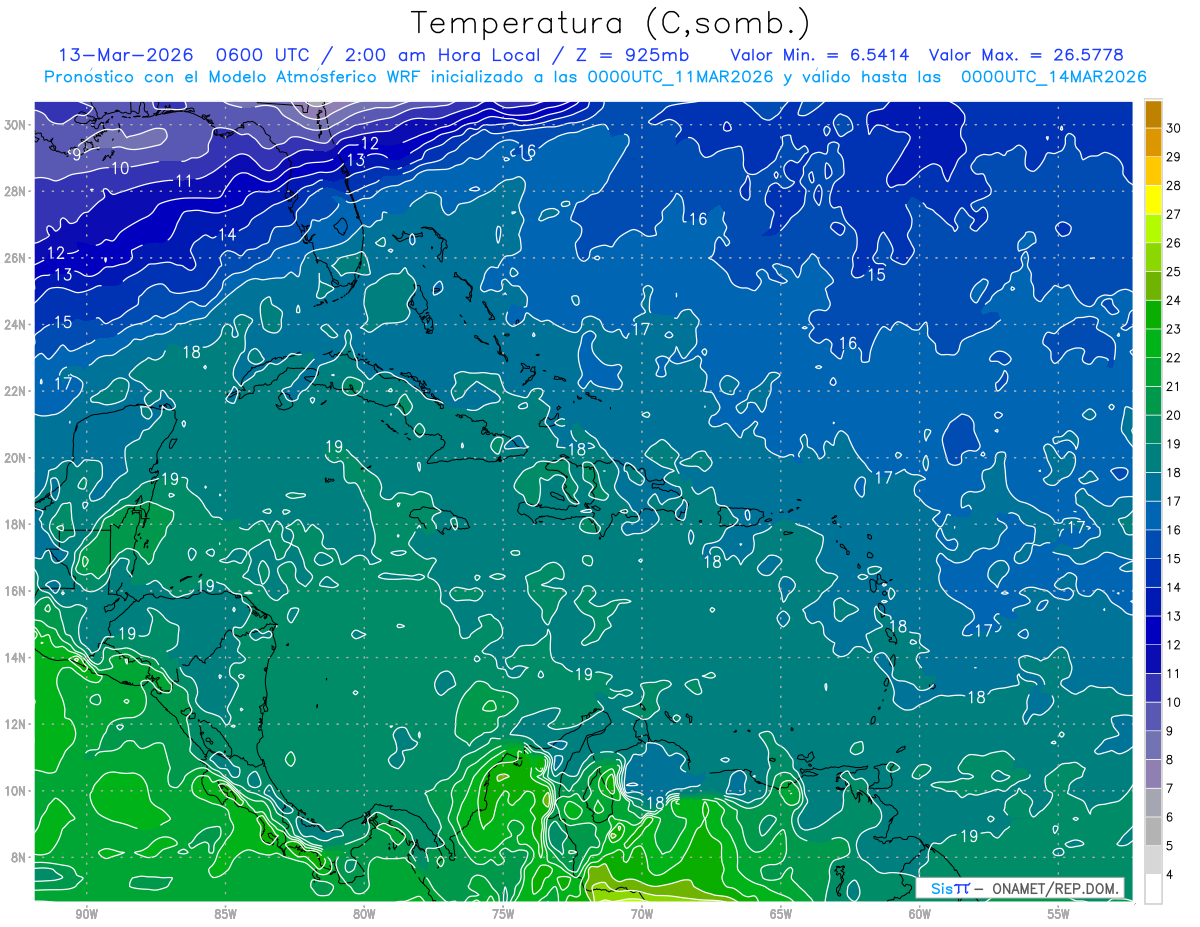
Task: Click the latitude axis label '26N'
Action: click(x=15, y=258)
